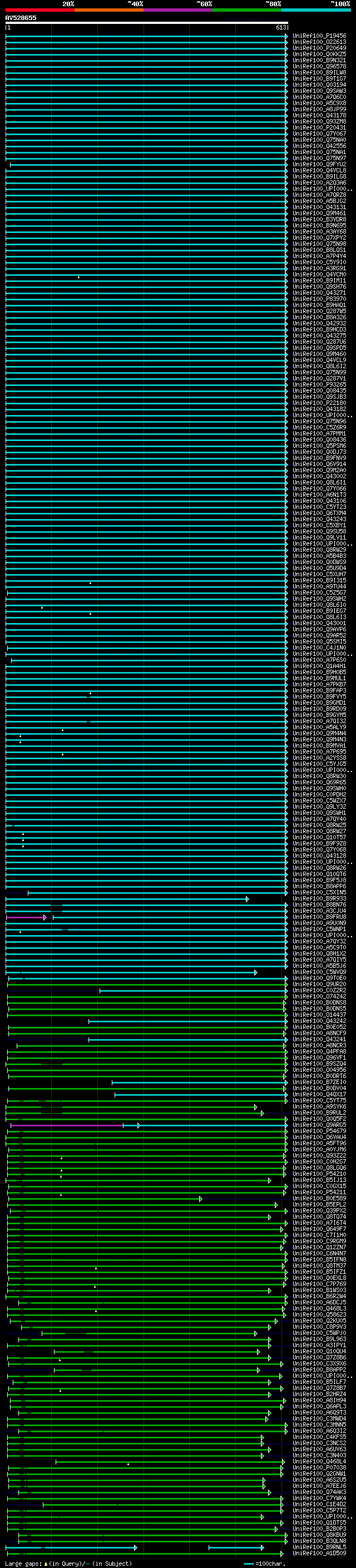
Task: Select label UniRef100_B3VDR8
Action: [319, 219]
